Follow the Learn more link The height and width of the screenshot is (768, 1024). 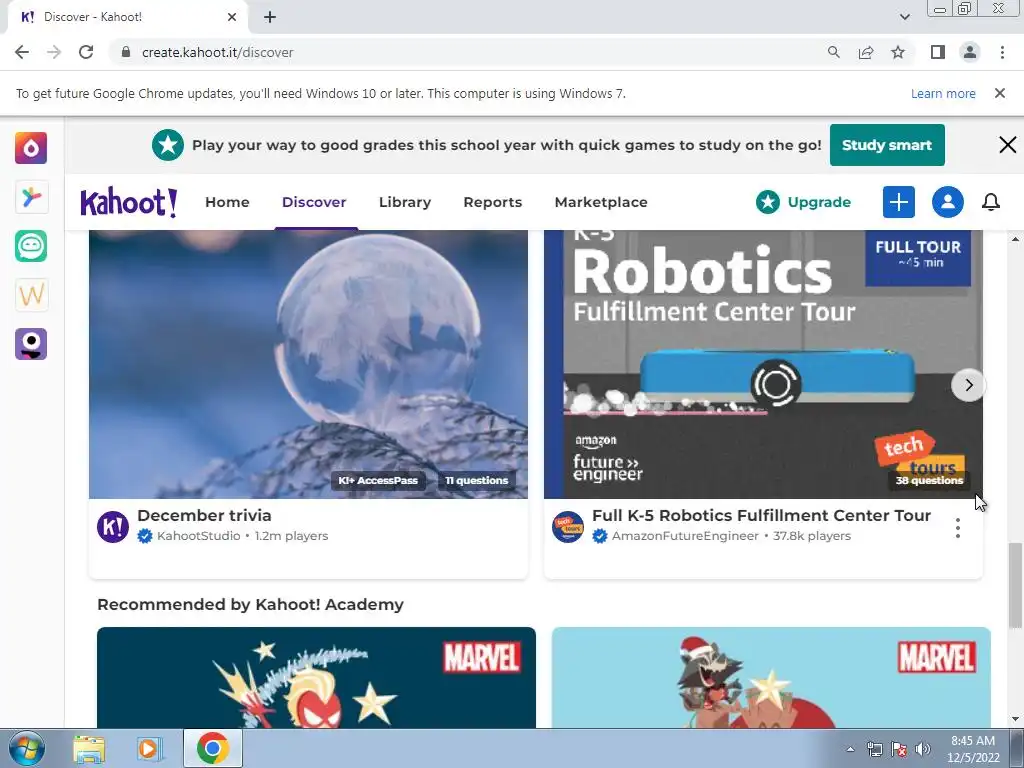tap(943, 93)
